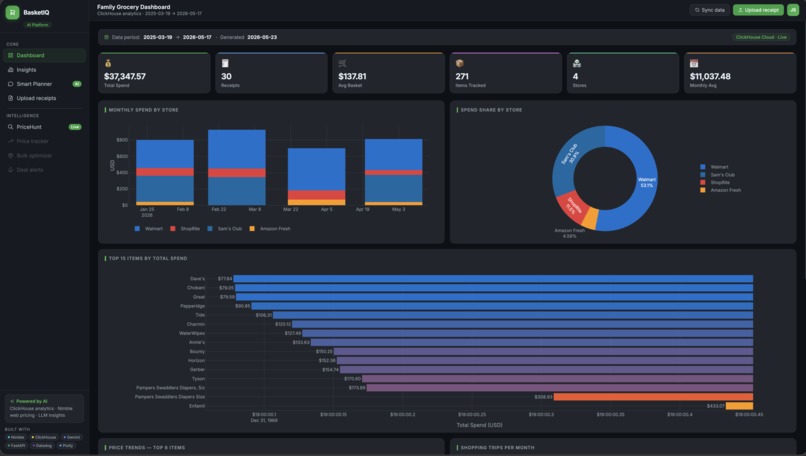Click the cart icon on Avg Basket card

pyautogui.click(x=342, y=63)
